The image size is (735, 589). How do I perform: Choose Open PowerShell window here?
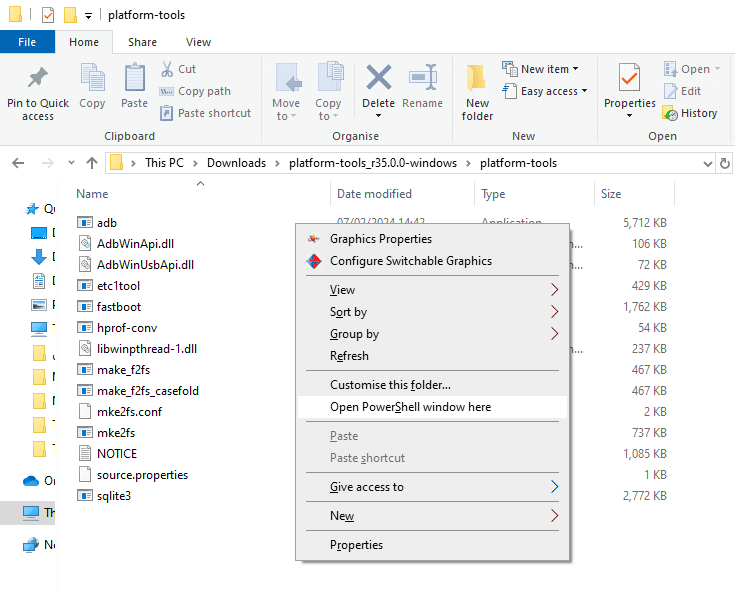(410, 407)
